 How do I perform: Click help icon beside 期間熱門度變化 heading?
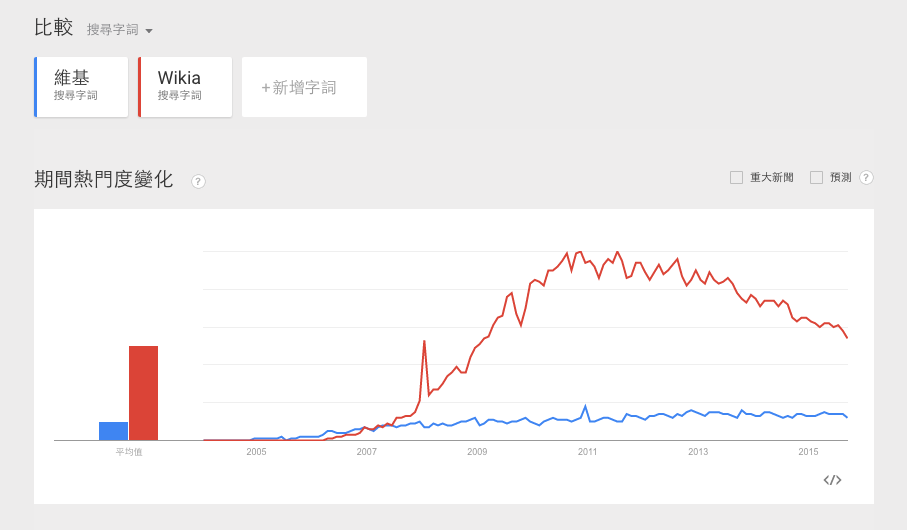[198, 181]
